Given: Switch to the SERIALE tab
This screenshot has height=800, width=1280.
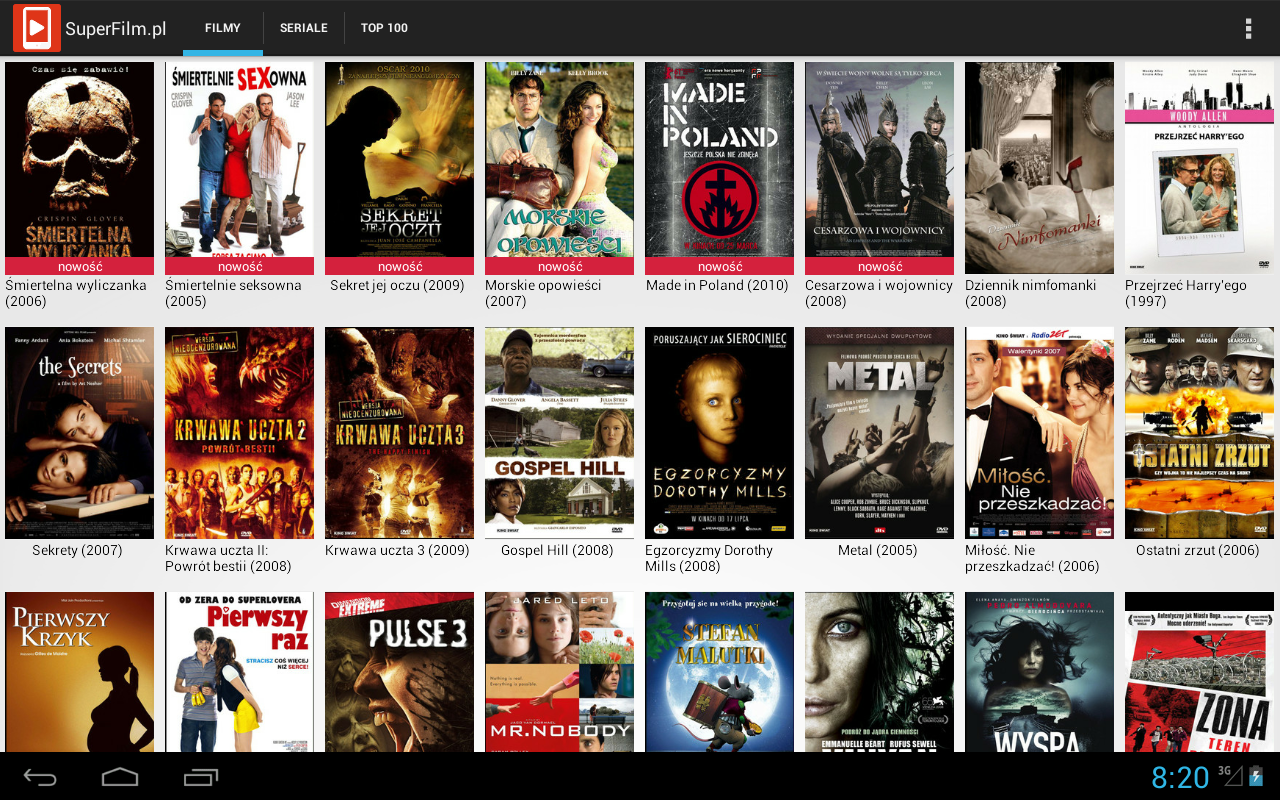Looking at the screenshot, I should 304,28.
